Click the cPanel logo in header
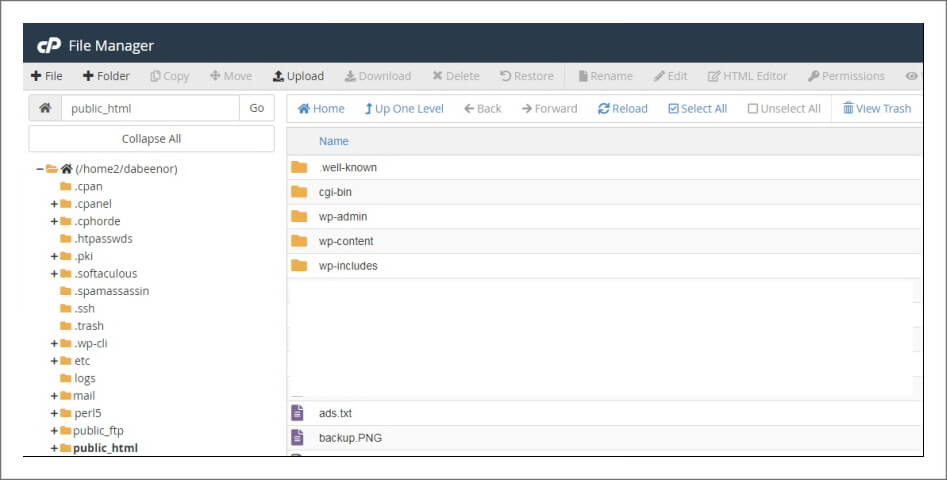This screenshot has height=480, width=947. pos(49,45)
